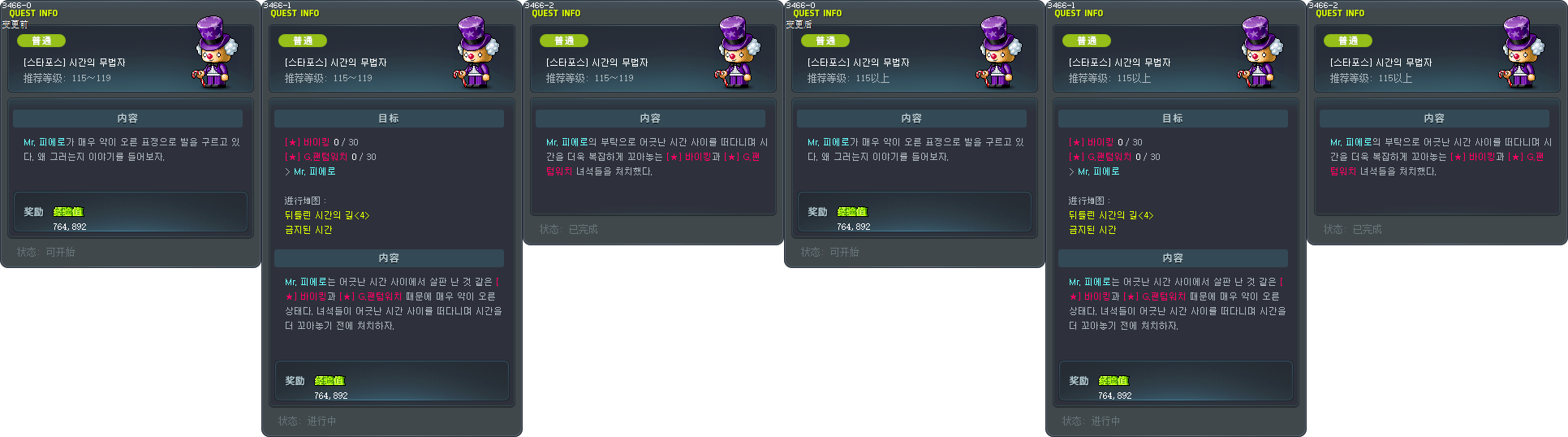Select the 普通 badge in the 变更前 panel
Viewport: 1568px width, 437px height.
pos(41,41)
